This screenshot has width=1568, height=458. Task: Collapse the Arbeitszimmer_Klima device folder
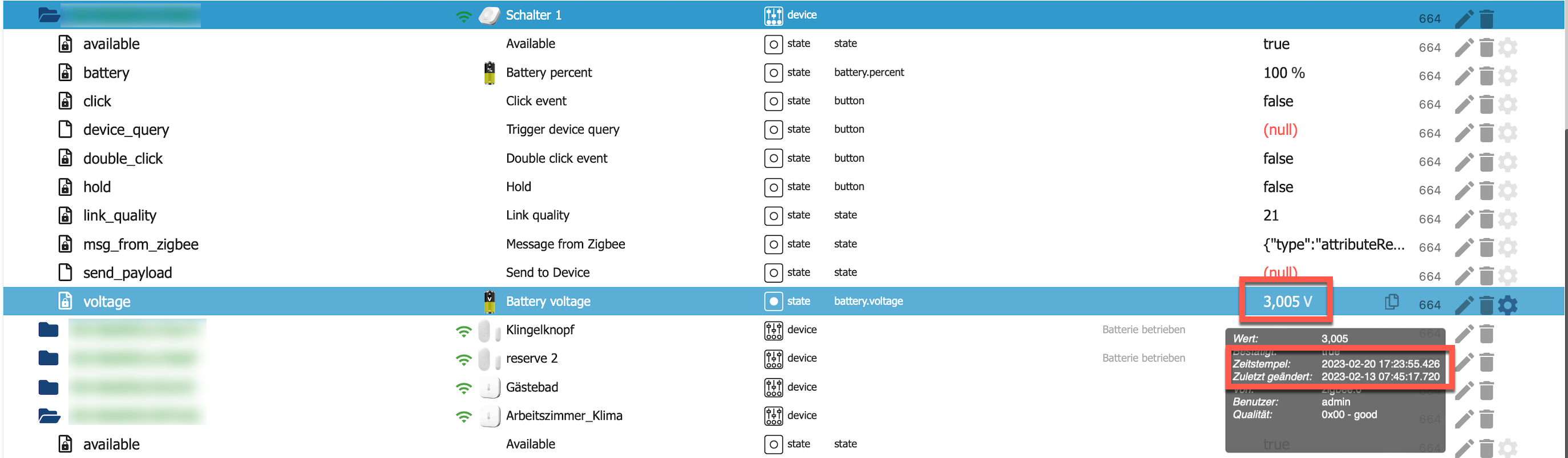point(49,416)
